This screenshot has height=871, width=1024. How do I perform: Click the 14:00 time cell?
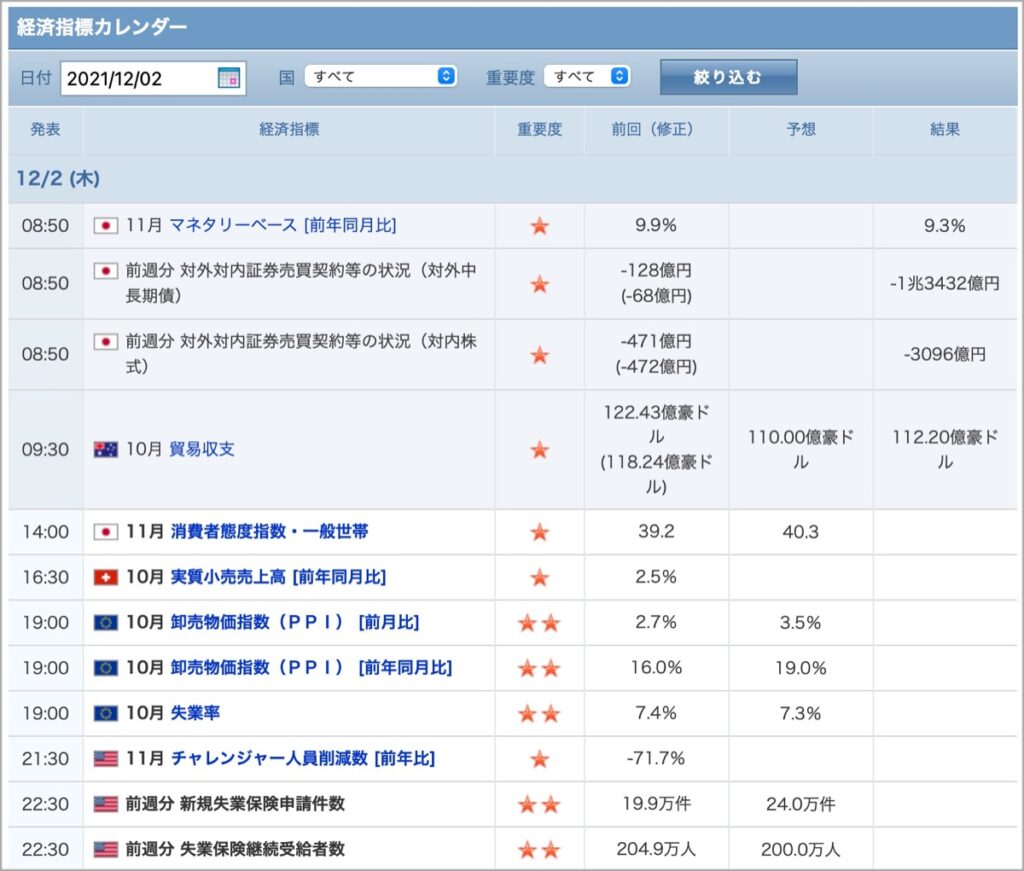coord(45,532)
